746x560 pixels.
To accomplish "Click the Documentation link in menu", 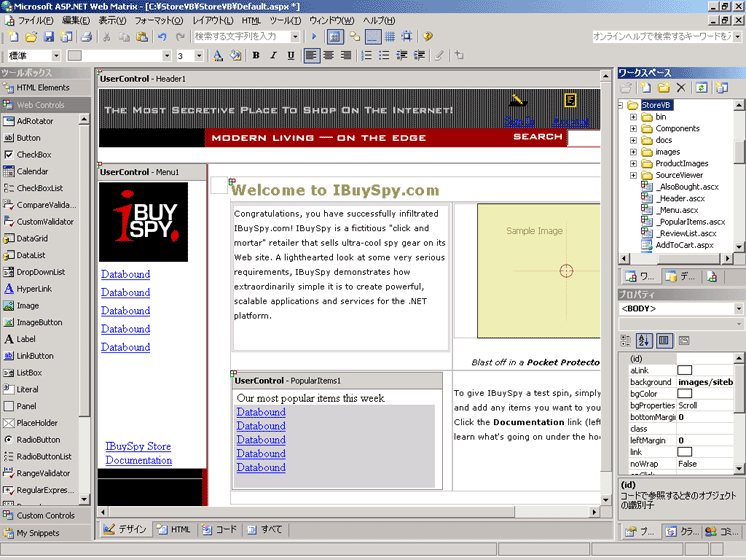I will point(138,460).
